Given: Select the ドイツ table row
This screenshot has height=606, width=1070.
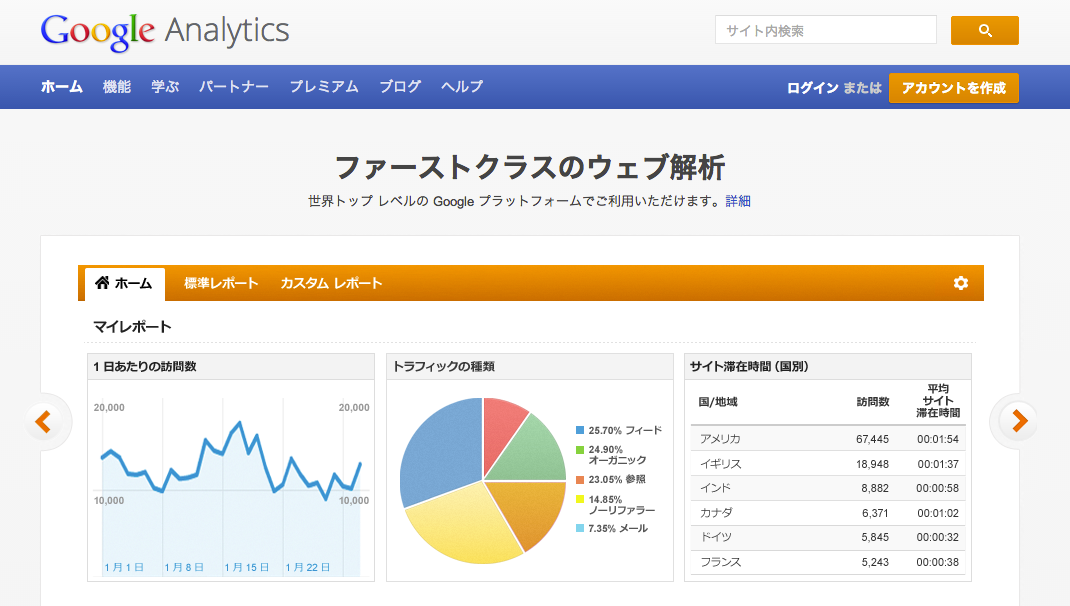Looking at the screenshot, I should click(x=828, y=537).
